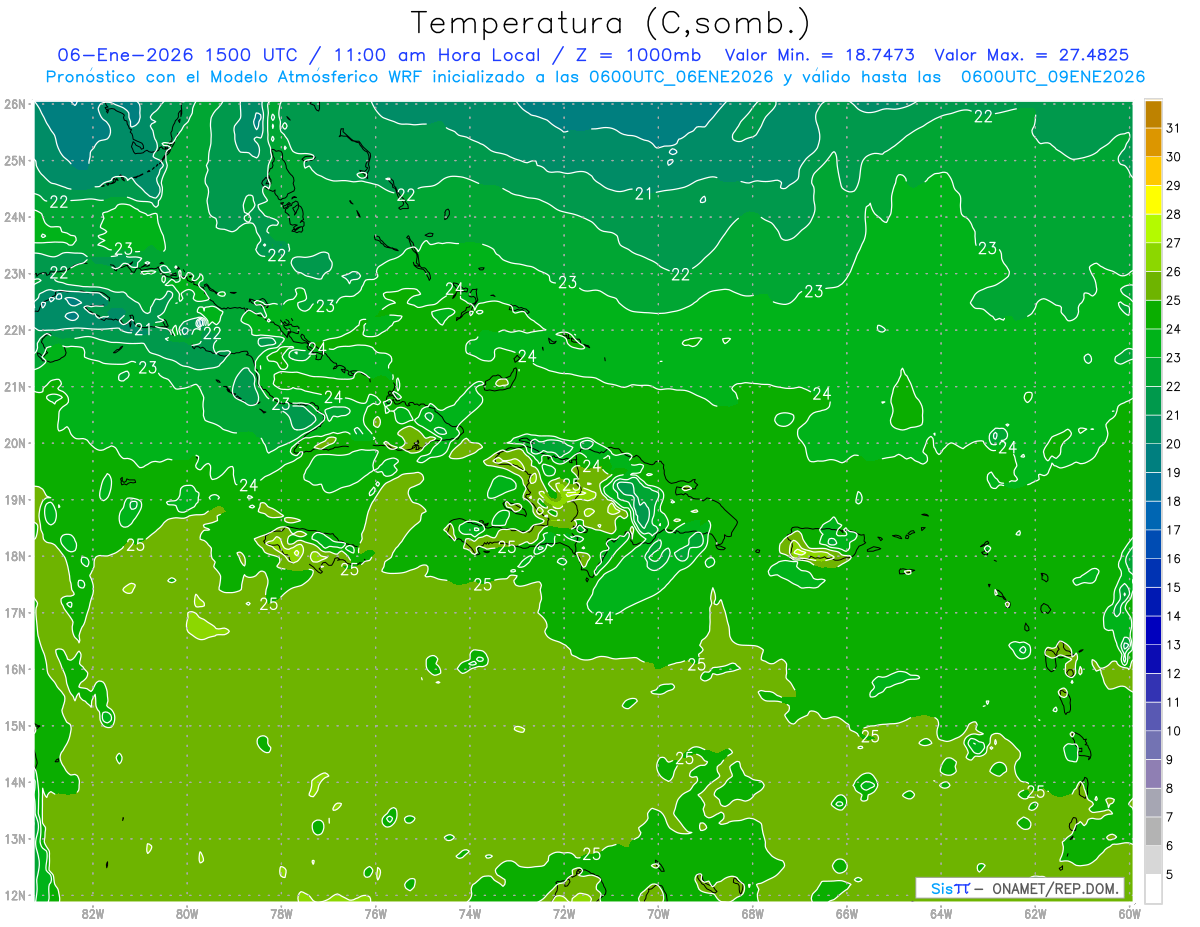Click the "27" color scale label
The image size is (1200, 927).
(x=1173, y=243)
